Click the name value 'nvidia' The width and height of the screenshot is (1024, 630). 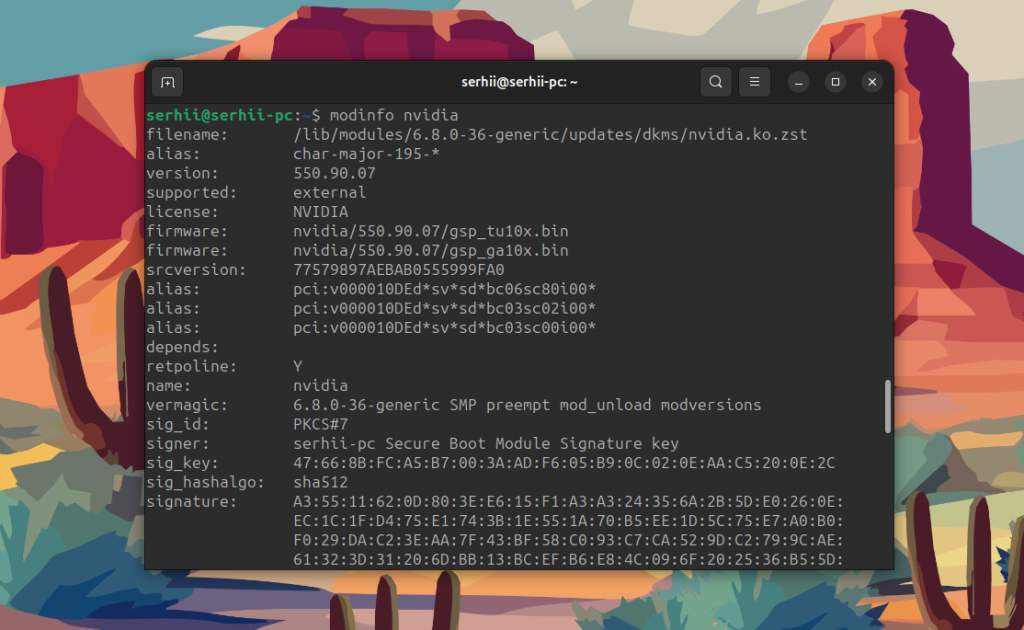pyautogui.click(x=321, y=386)
